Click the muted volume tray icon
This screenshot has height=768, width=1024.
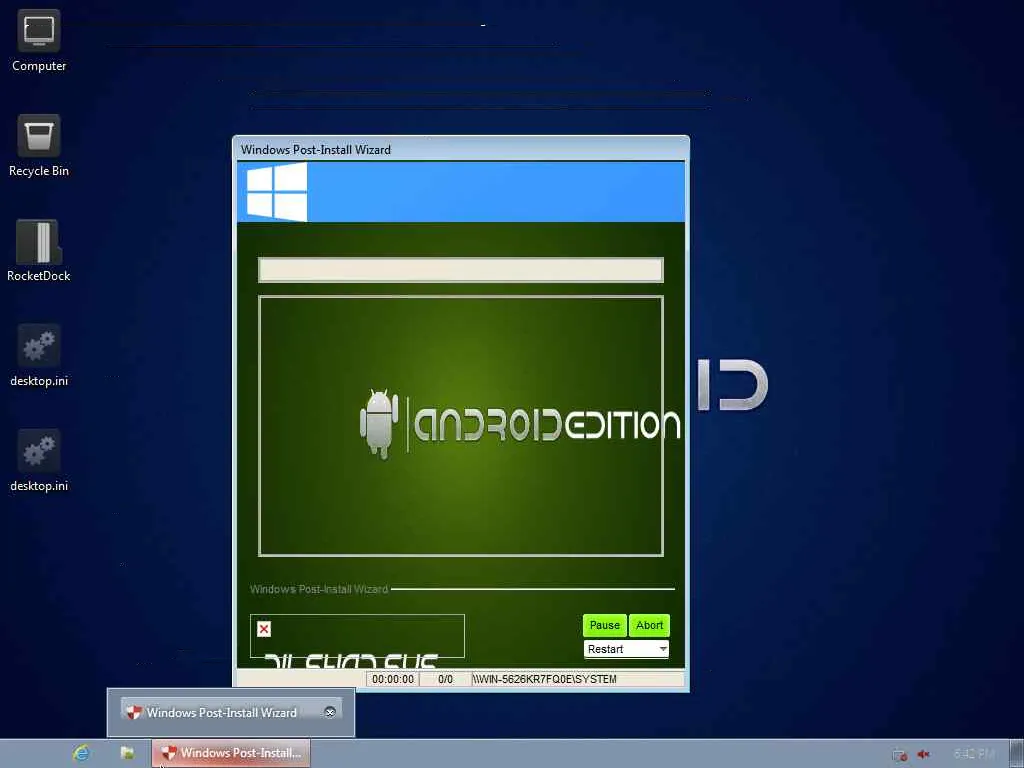coord(923,754)
